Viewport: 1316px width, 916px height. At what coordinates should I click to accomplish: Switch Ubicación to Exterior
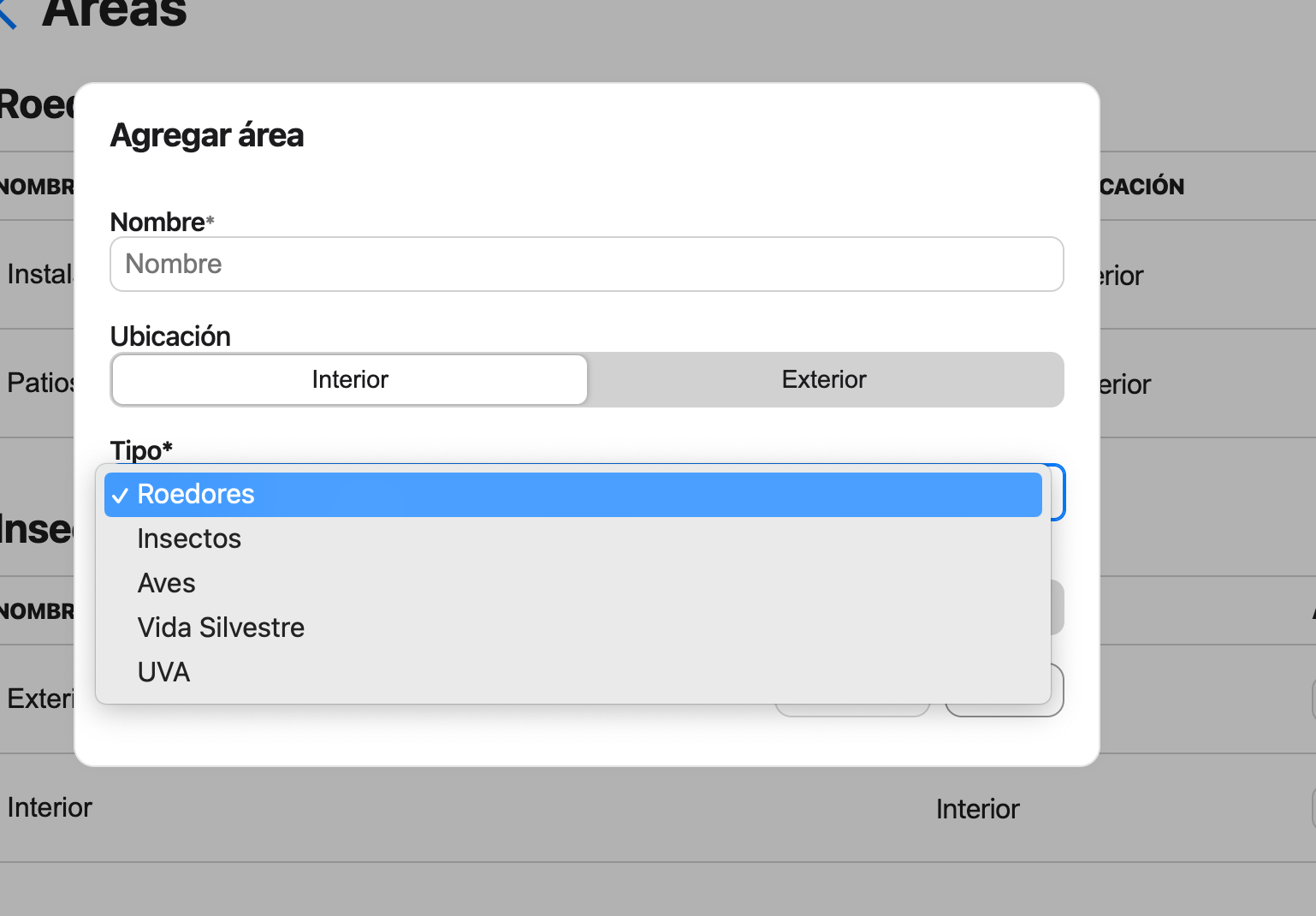tap(824, 379)
